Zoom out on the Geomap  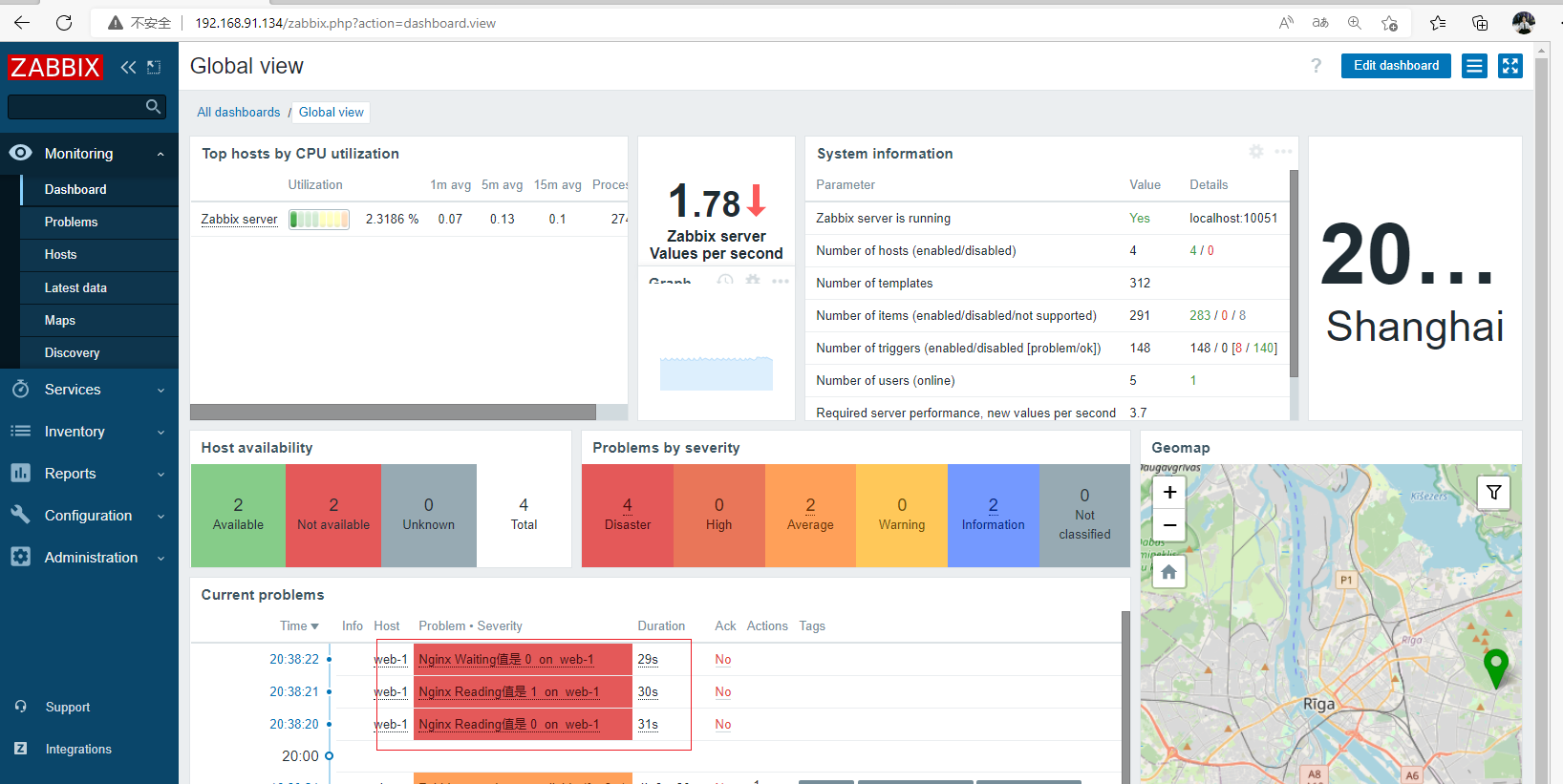pos(1169,525)
